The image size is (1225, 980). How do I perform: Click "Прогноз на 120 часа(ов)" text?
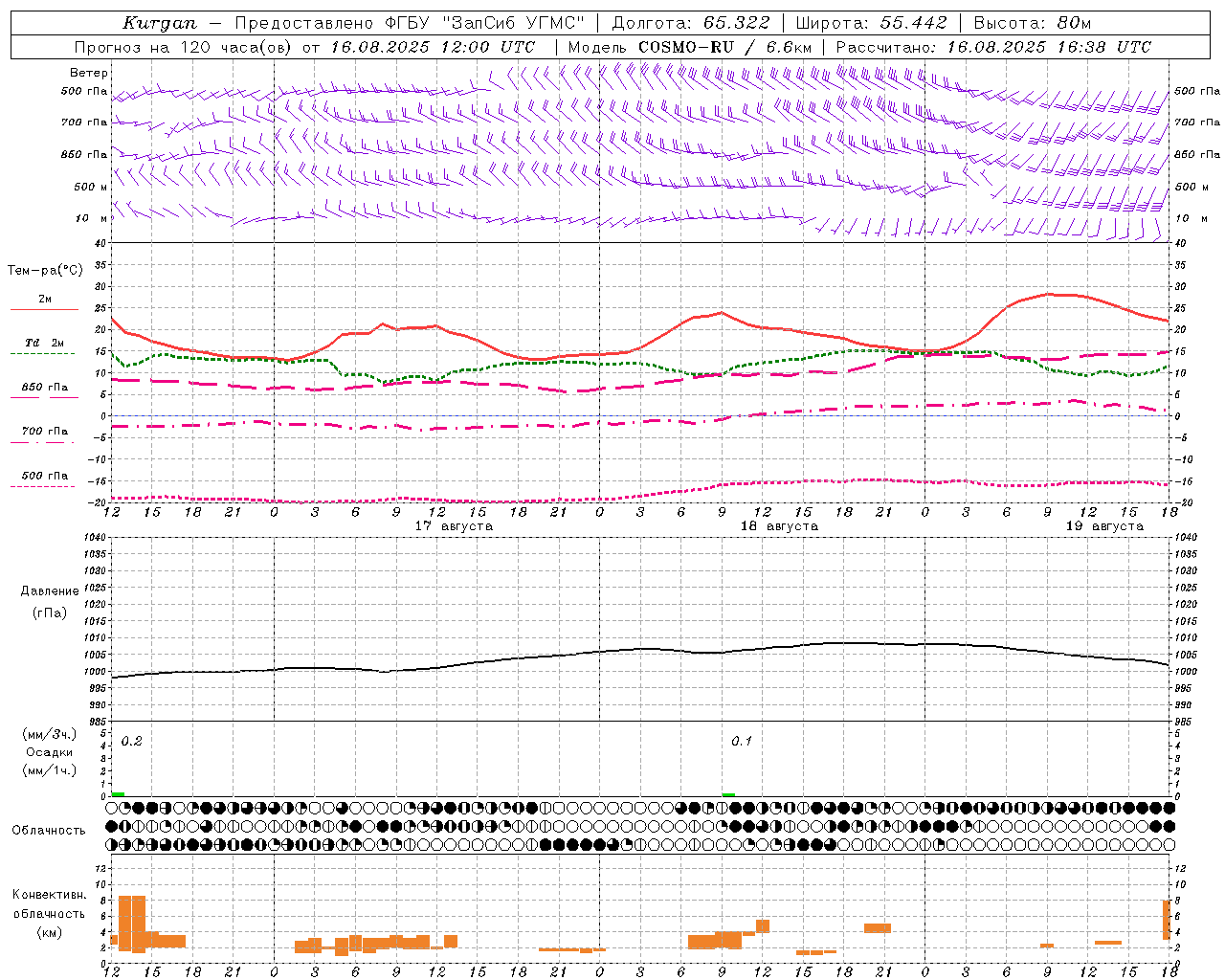184,47
